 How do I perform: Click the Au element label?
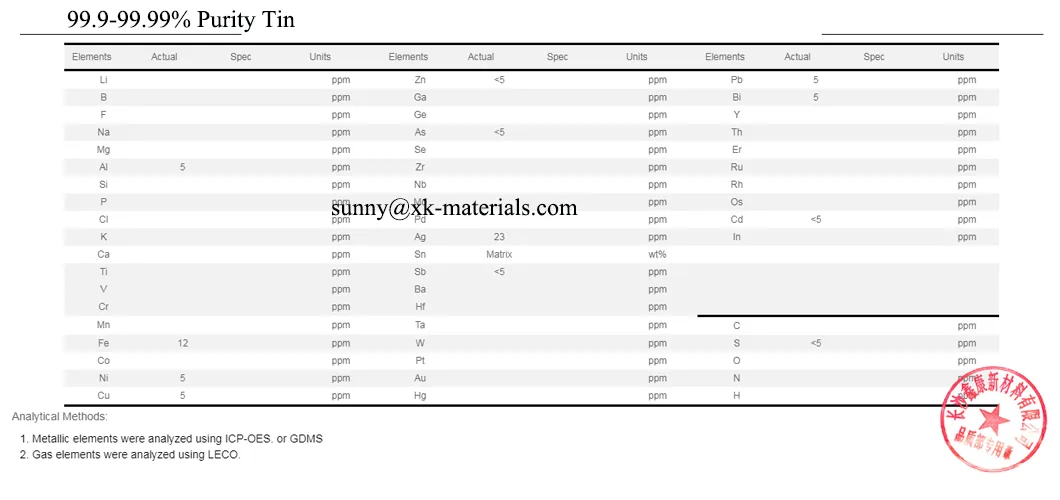pos(420,378)
